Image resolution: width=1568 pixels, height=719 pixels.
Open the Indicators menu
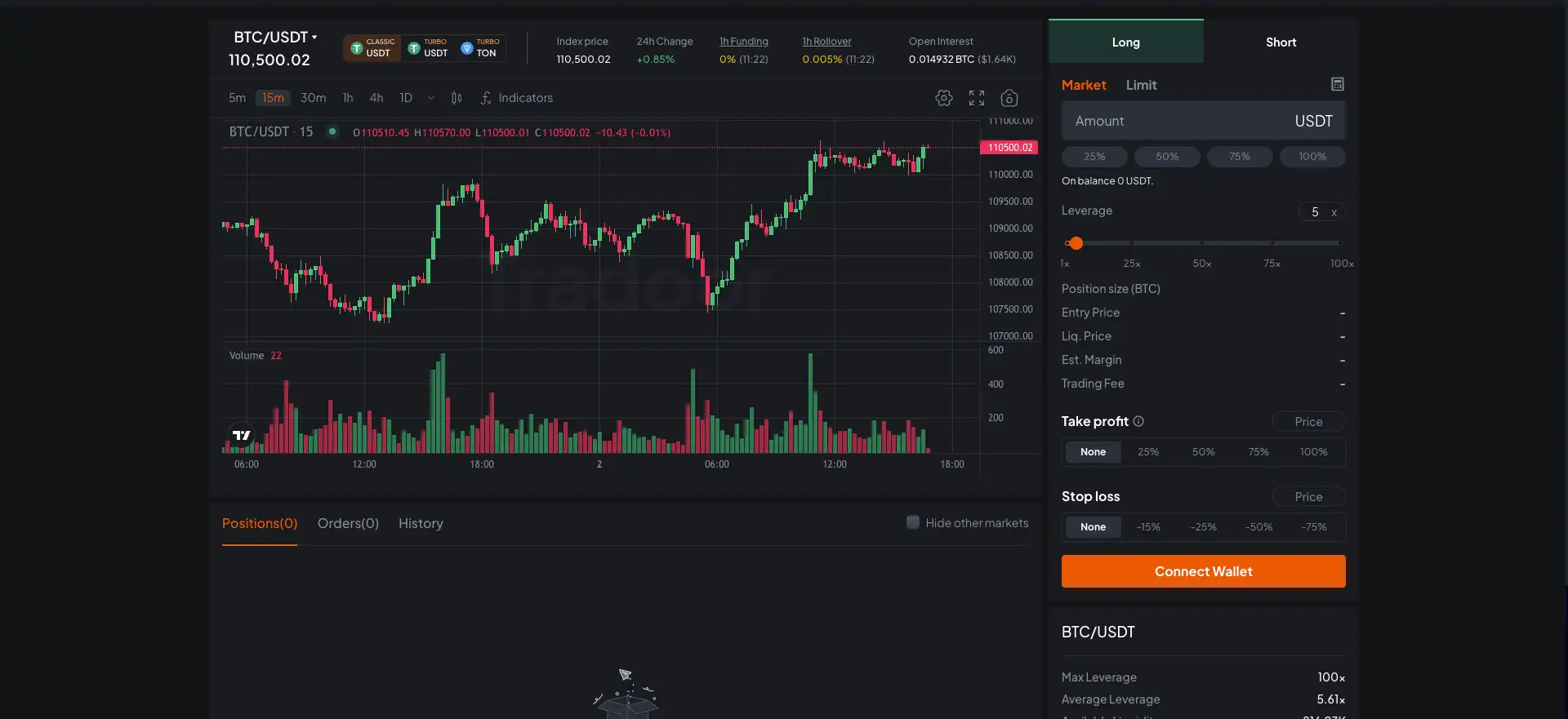[x=517, y=98]
